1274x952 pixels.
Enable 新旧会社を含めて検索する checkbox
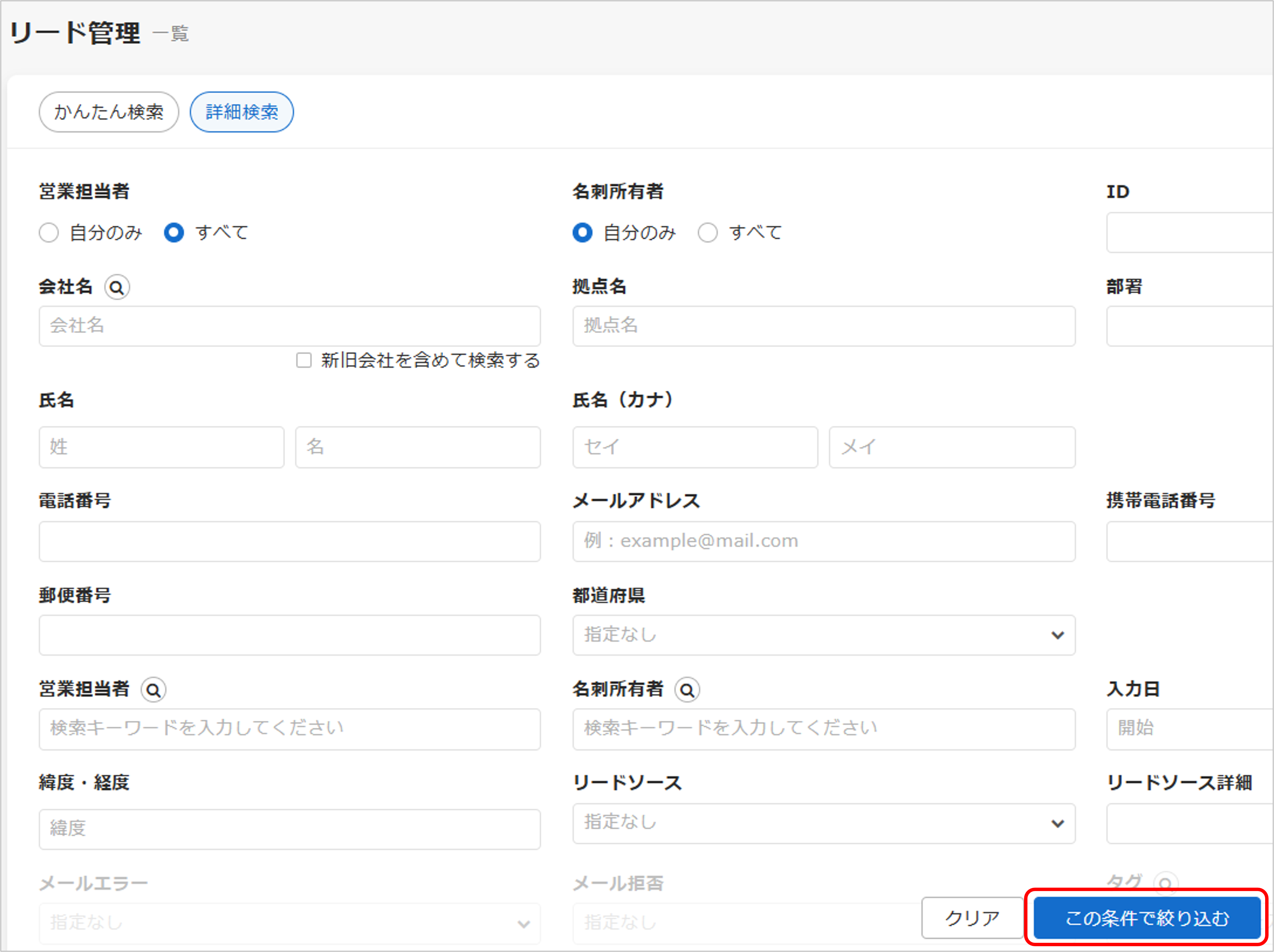303,360
